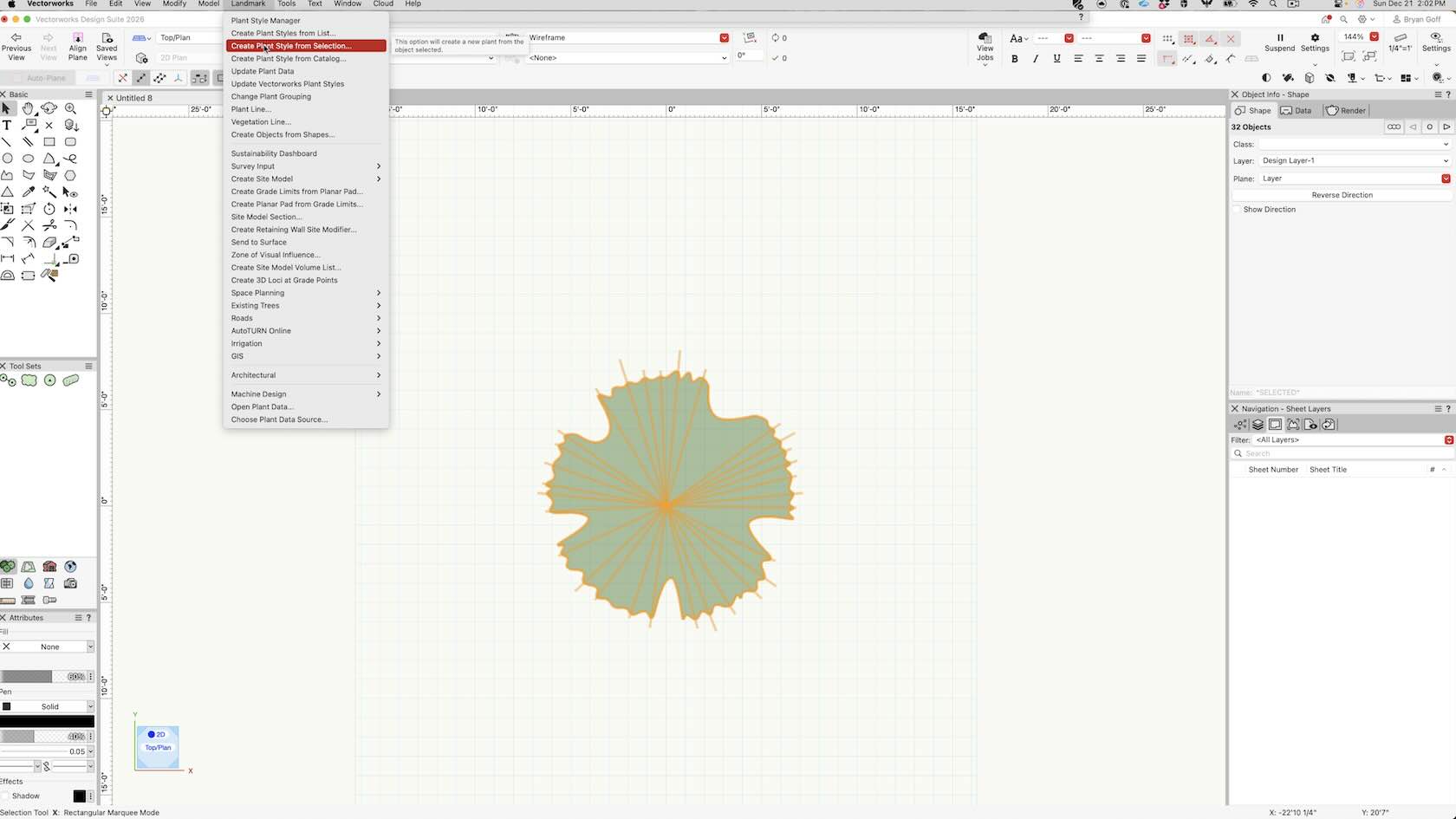Open the Layer dropdown showing Design Layer-1
1456x819 pixels.
coord(1354,161)
